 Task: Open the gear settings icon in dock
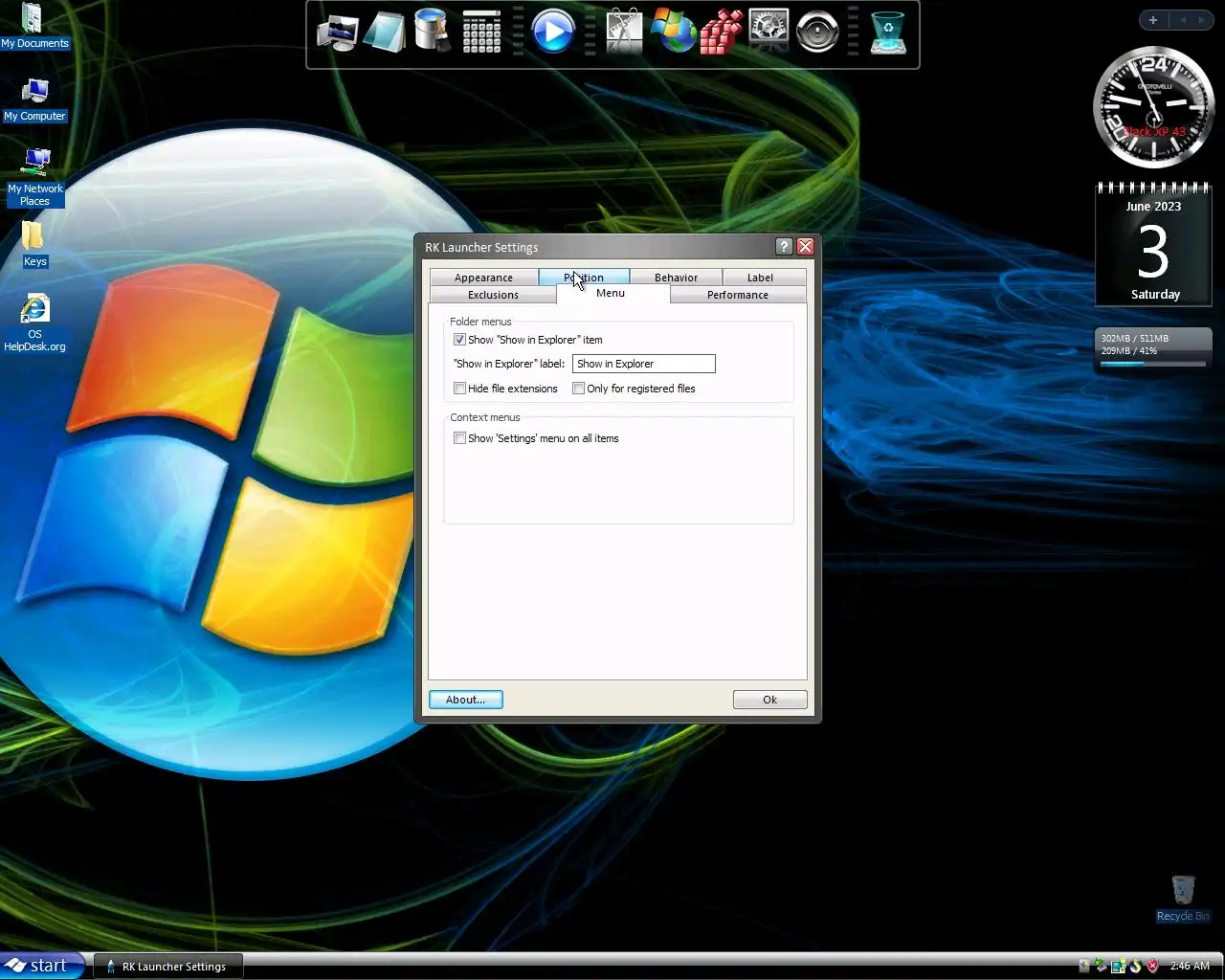768,31
